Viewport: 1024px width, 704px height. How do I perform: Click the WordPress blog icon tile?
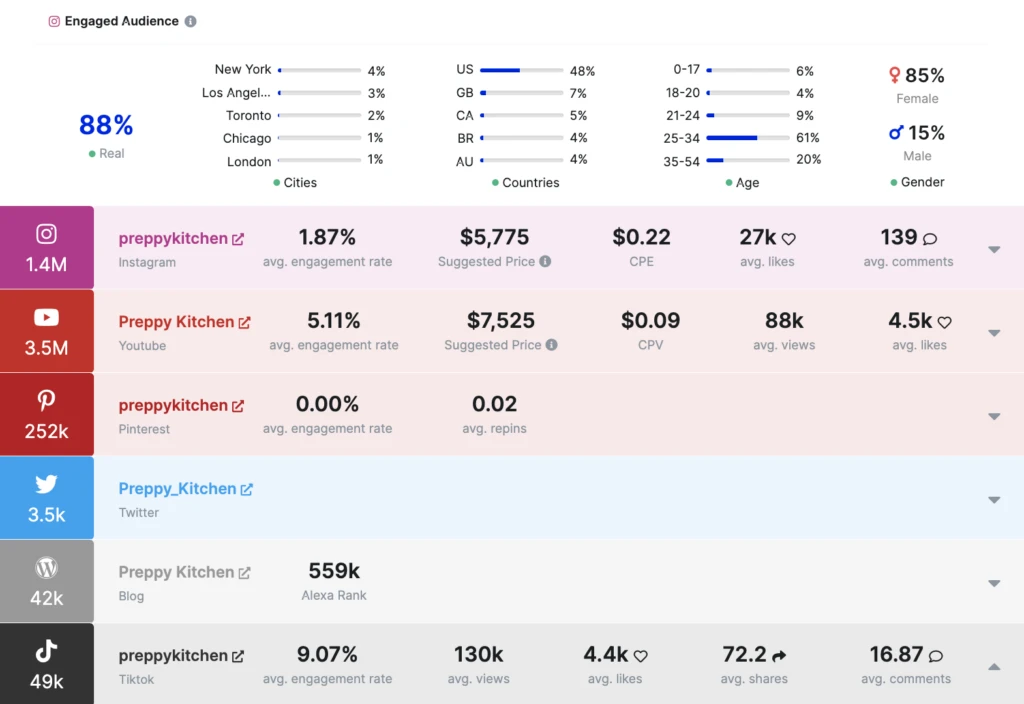click(46, 581)
